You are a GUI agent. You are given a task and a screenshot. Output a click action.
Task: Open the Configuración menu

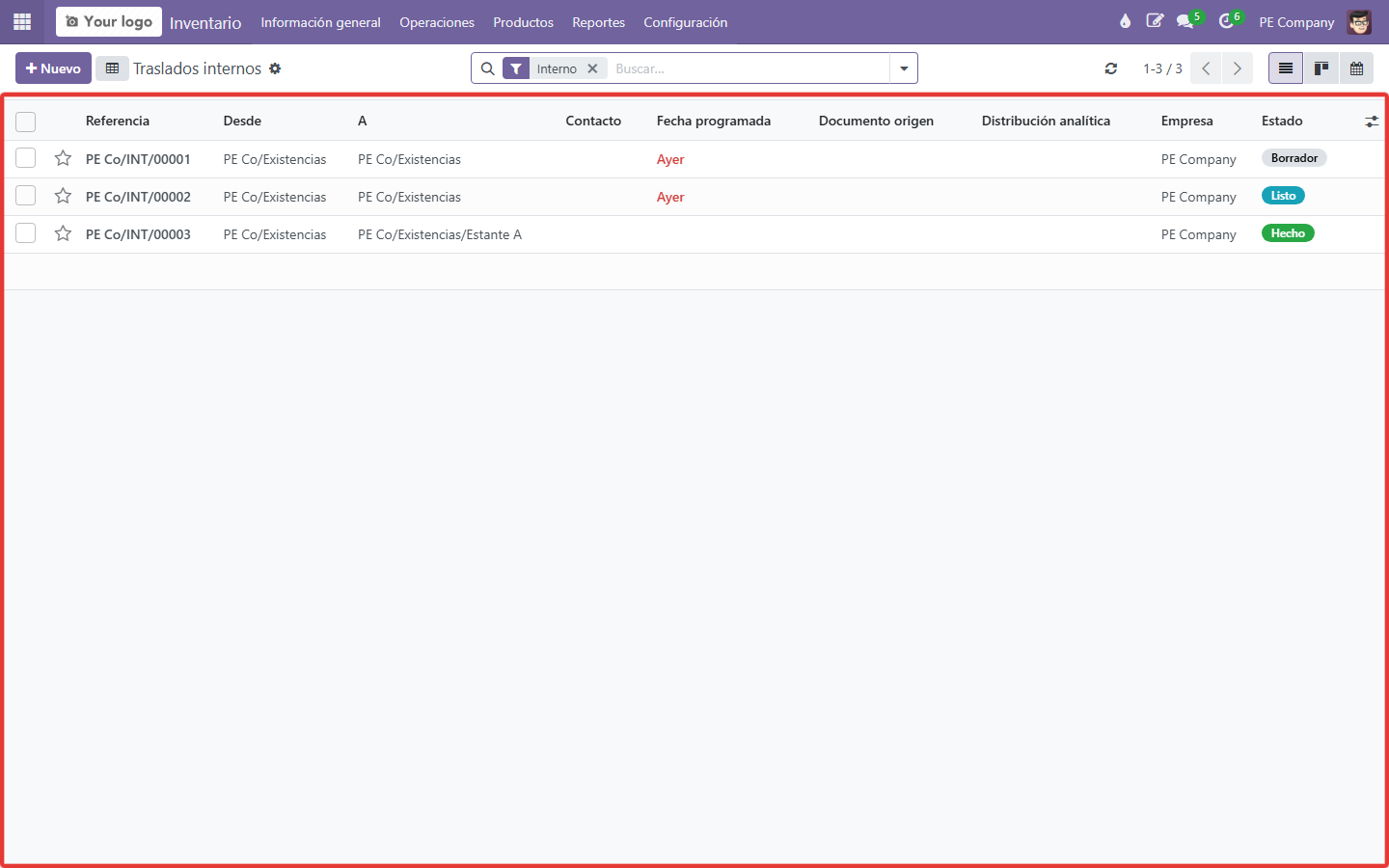[x=686, y=22]
